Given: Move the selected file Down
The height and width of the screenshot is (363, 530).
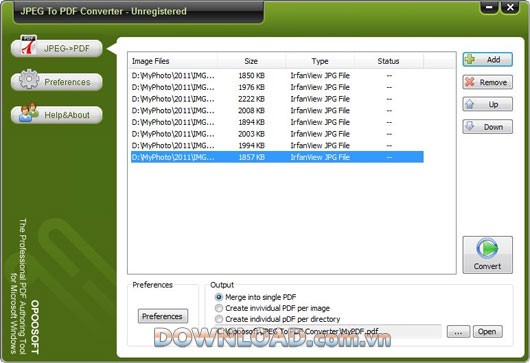Looking at the screenshot, I should pos(487,127).
